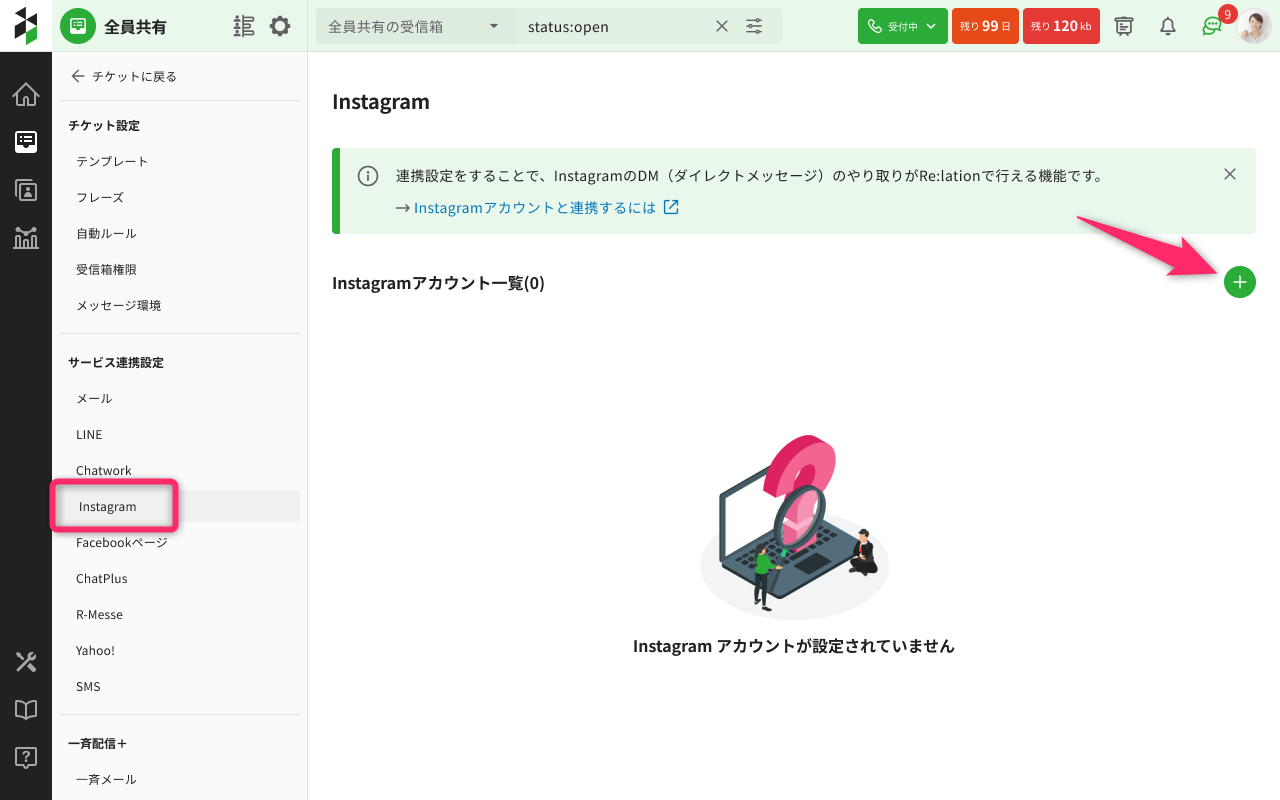Open the user avatar profile menu
This screenshot has height=800, width=1280.
1253,26
